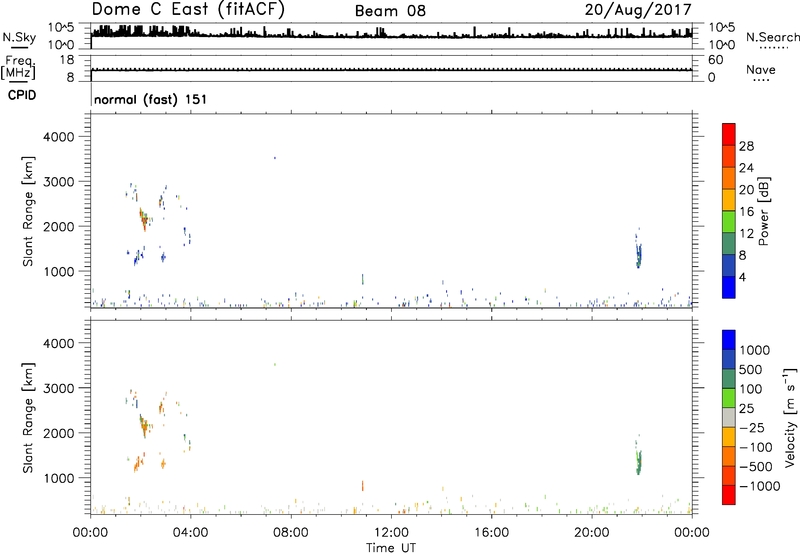Viewport: 800px width, 554px height.
Task: Click the 'Beam 08' label
Action: [390, 11]
